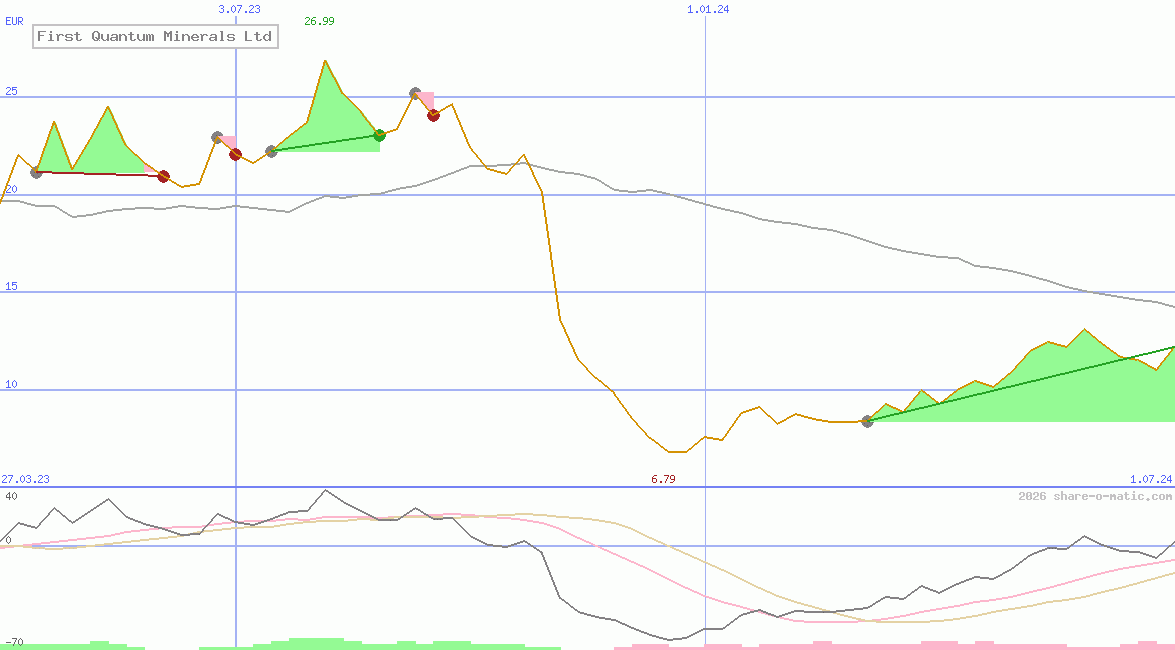Click gray entry marker starting the final green uptrend

[867, 421]
